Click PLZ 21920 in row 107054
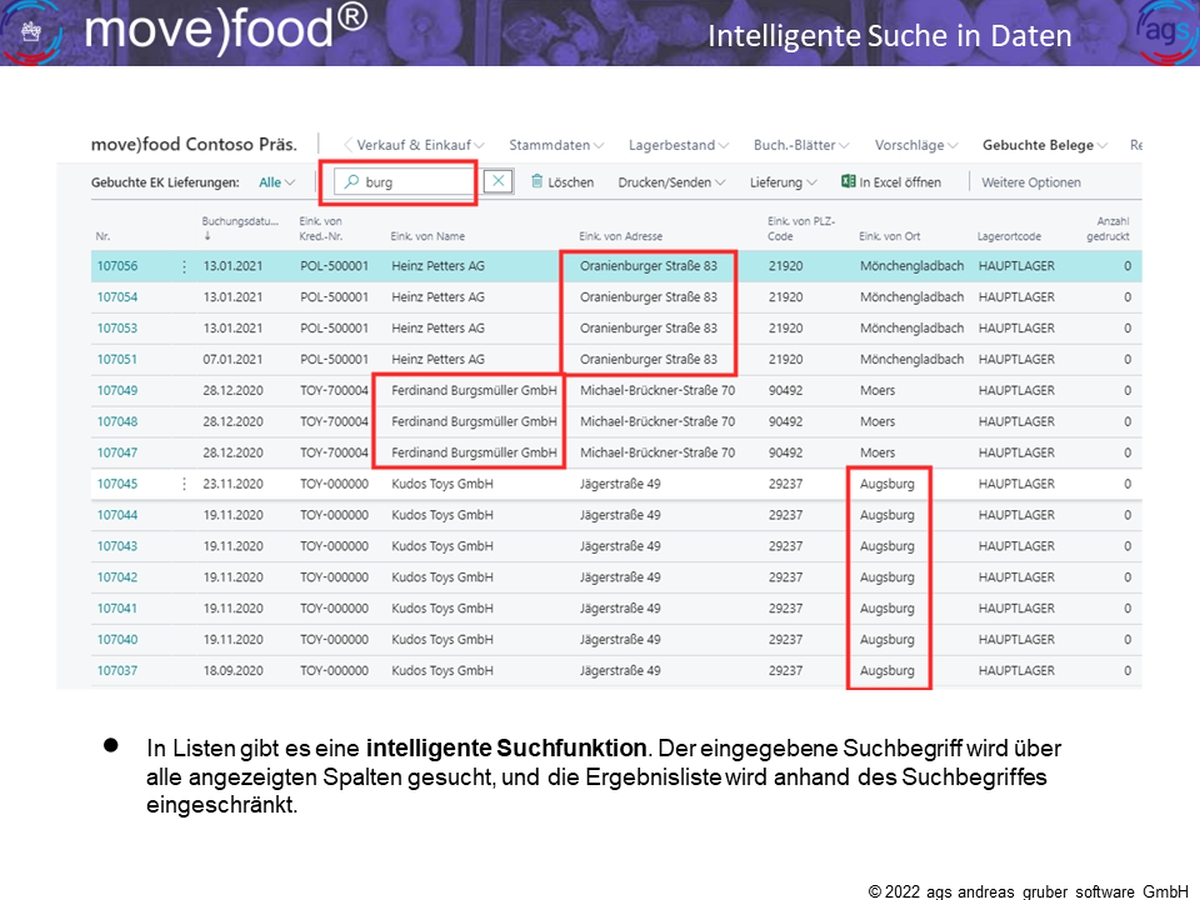1200x900 pixels. pyautogui.click(x=785, y=298)
